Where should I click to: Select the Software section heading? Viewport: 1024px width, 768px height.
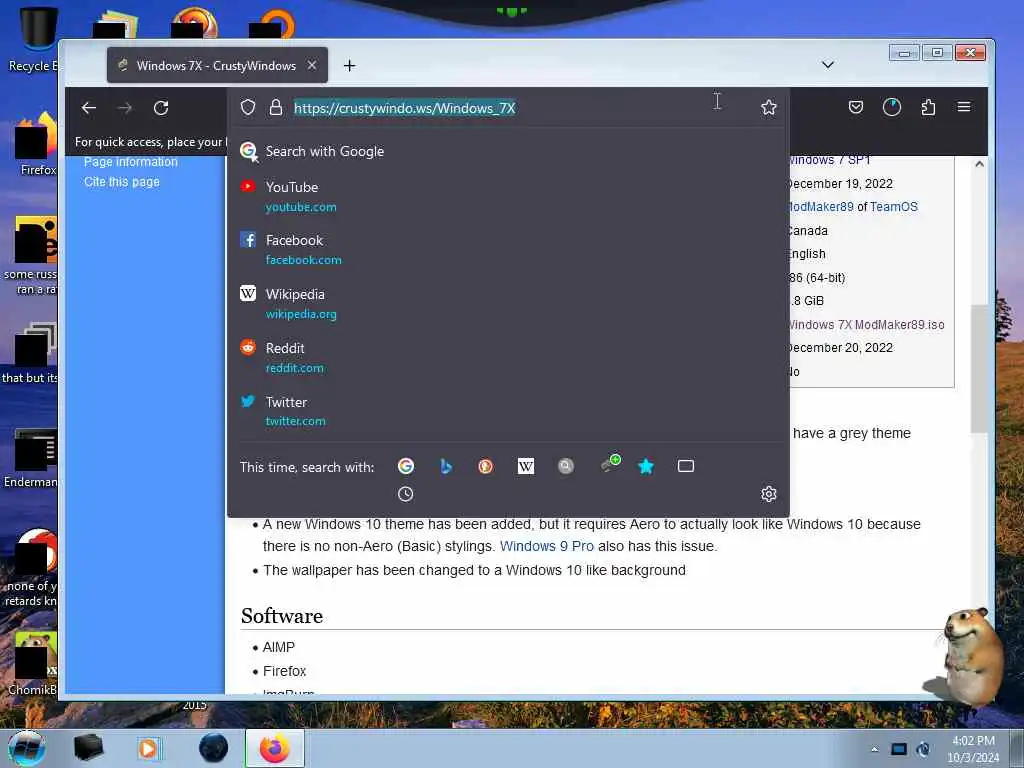pyautogui.click(x=281, y=616)
